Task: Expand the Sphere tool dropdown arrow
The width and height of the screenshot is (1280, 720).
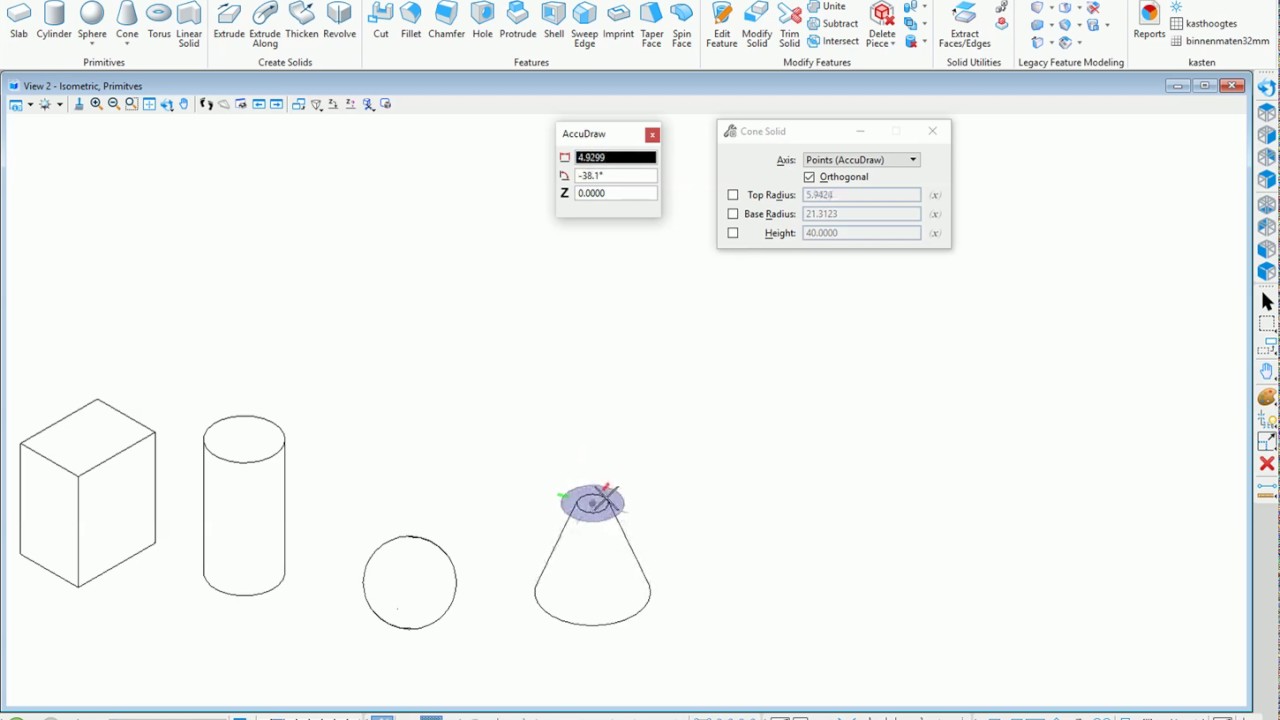Action: coord(92,44)
